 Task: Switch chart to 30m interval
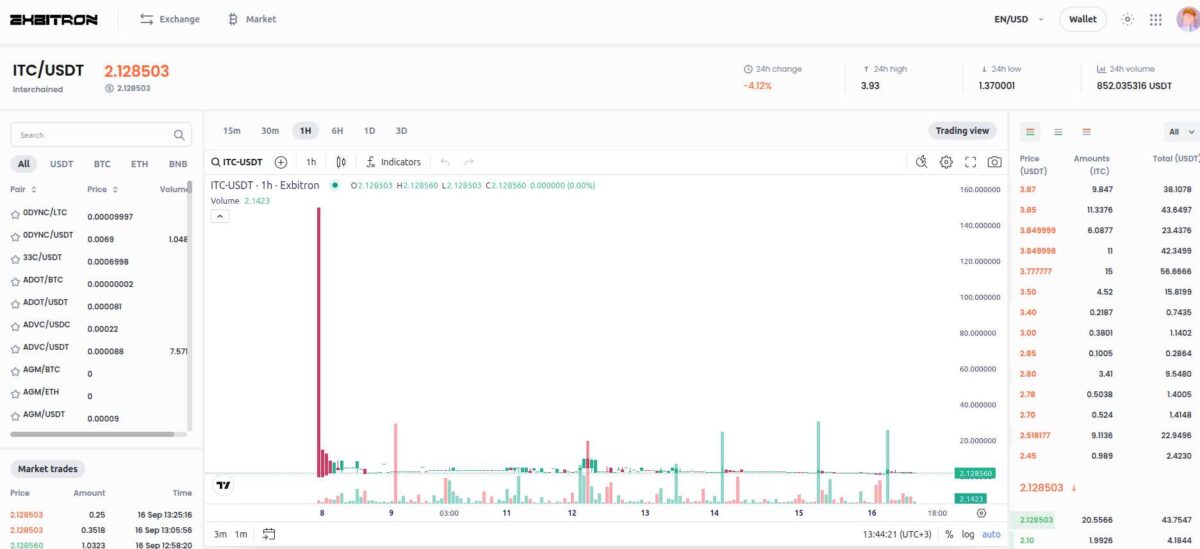click(270, 131)
